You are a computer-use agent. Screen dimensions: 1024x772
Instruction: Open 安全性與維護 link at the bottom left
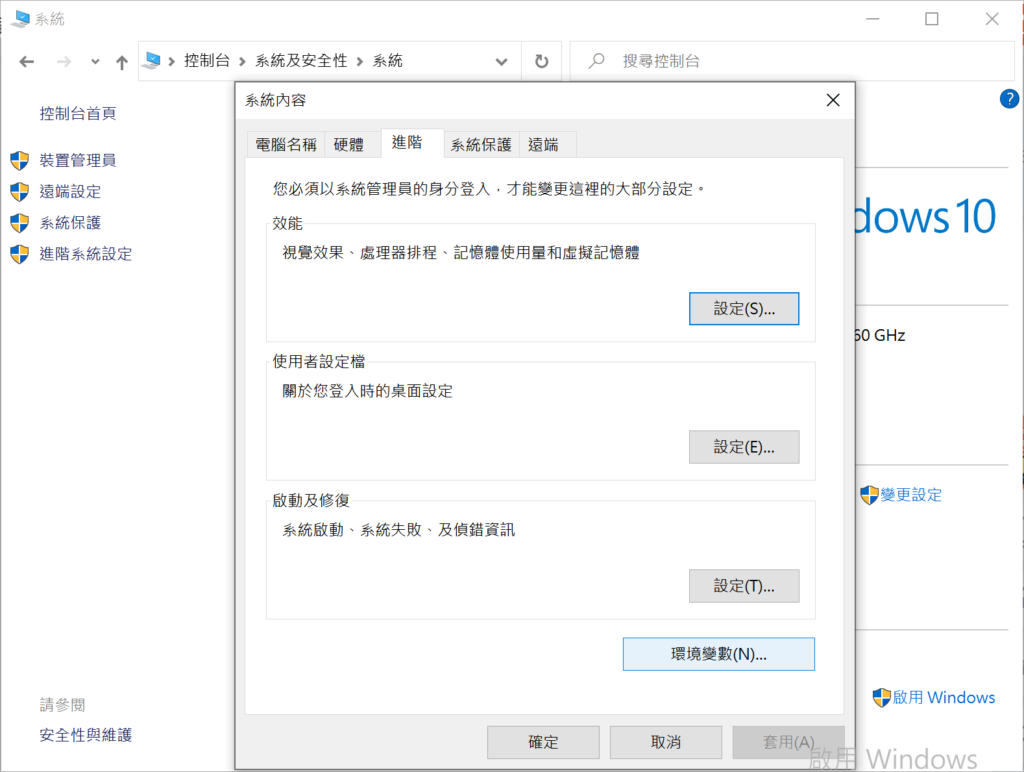(86, 735)
